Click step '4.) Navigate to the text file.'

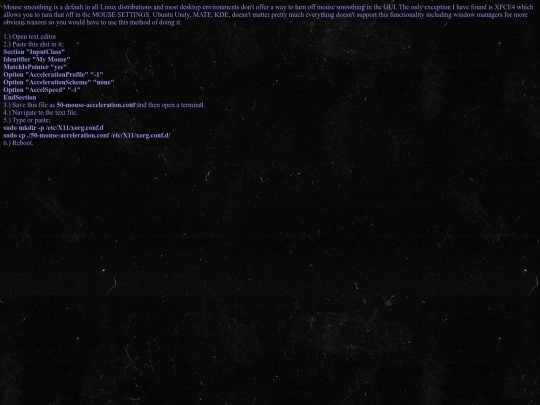point(40,112)
